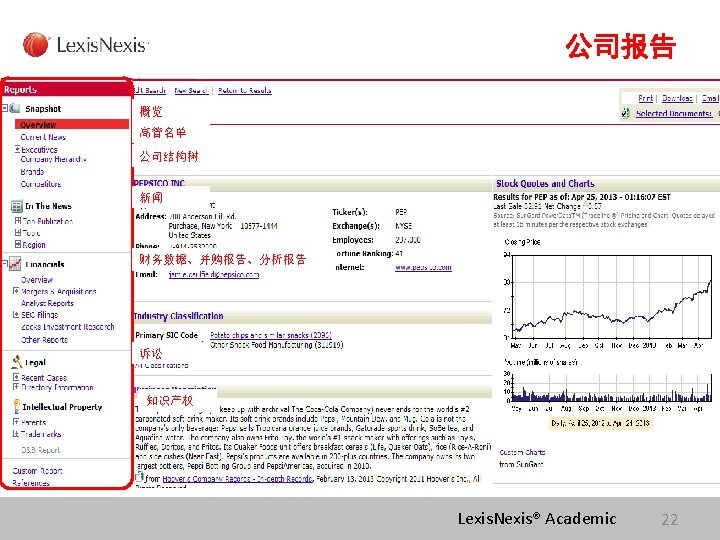Open Custom Report
This screenshot has width=720, height=540.
click(37, 471)
